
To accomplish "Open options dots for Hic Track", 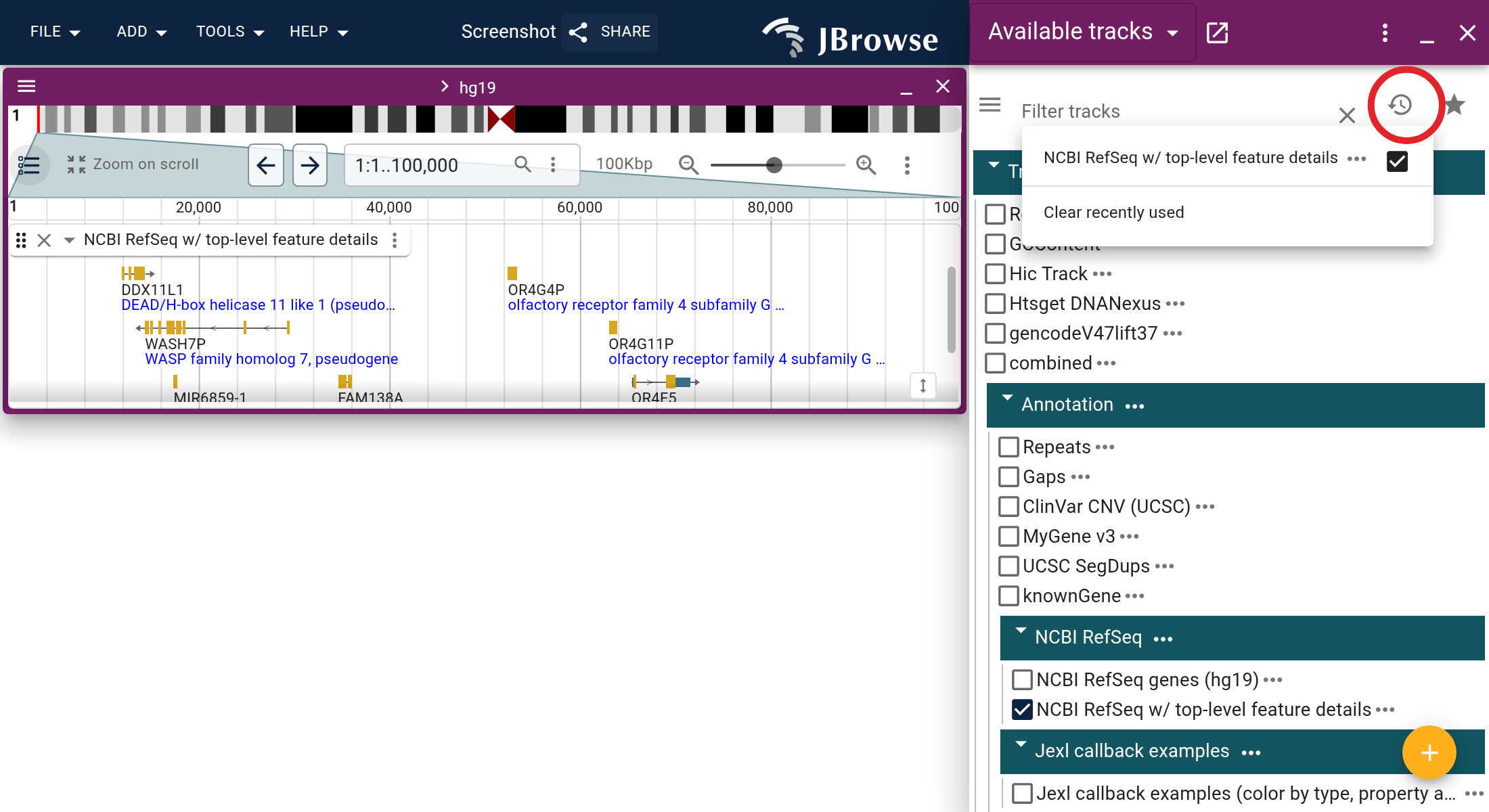I will pyautogui.click(x=1102, y=274).
